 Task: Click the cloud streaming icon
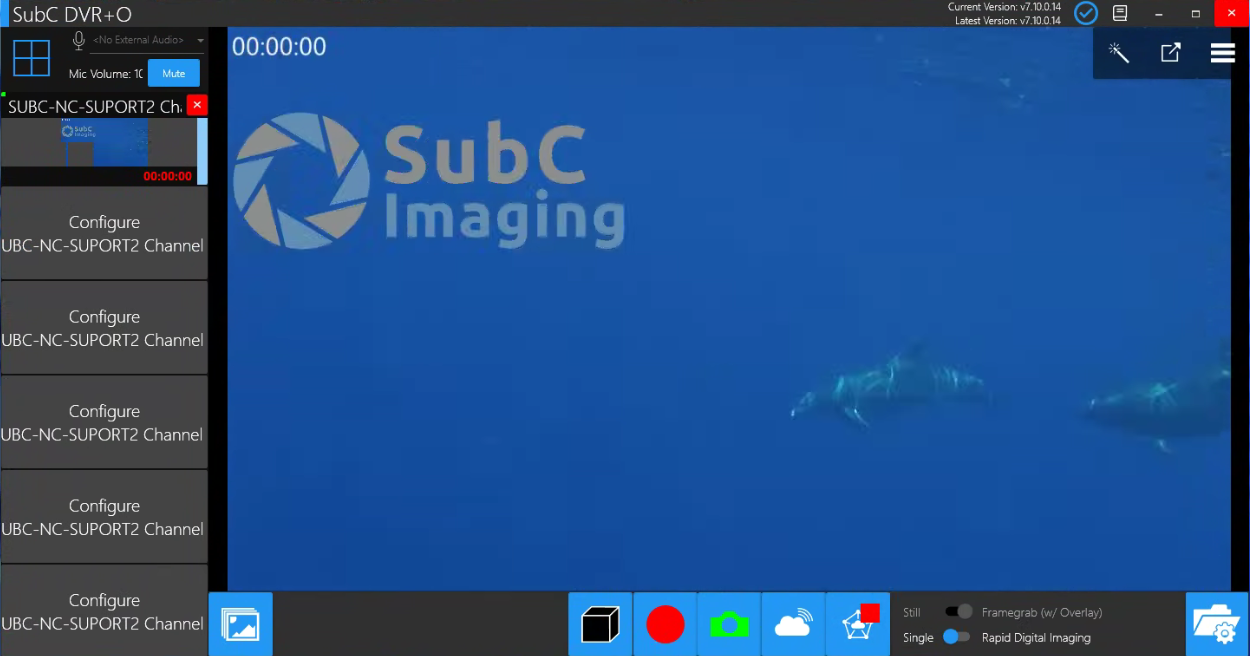click(793, 625)
